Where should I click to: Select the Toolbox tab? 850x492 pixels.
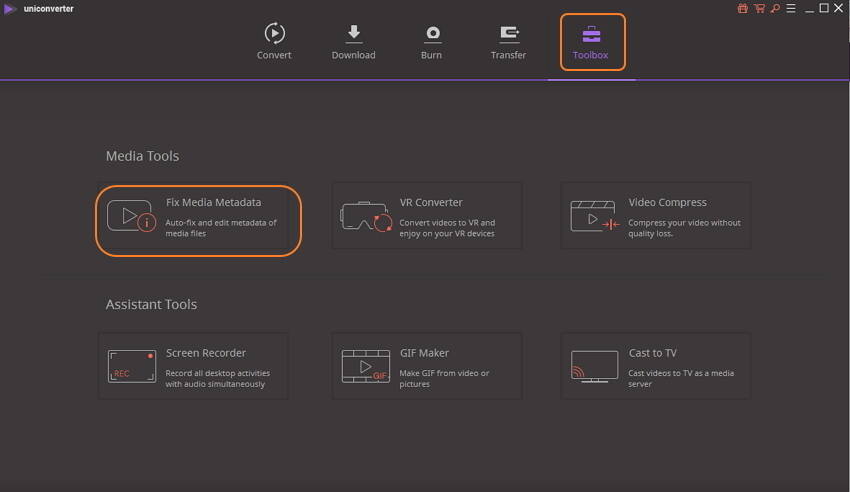pyautogui.click(x=591, y=42)
